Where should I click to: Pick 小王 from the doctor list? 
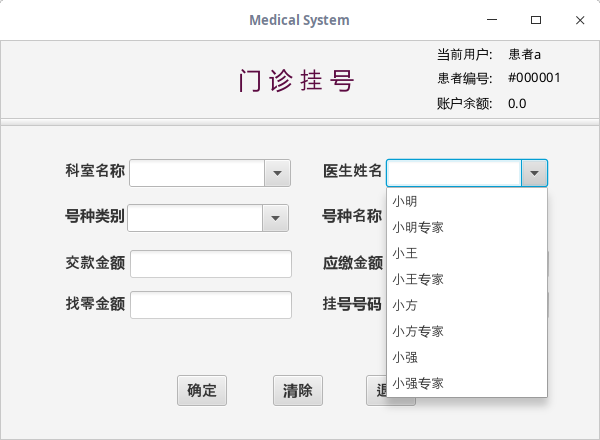[x=405, y=253]
